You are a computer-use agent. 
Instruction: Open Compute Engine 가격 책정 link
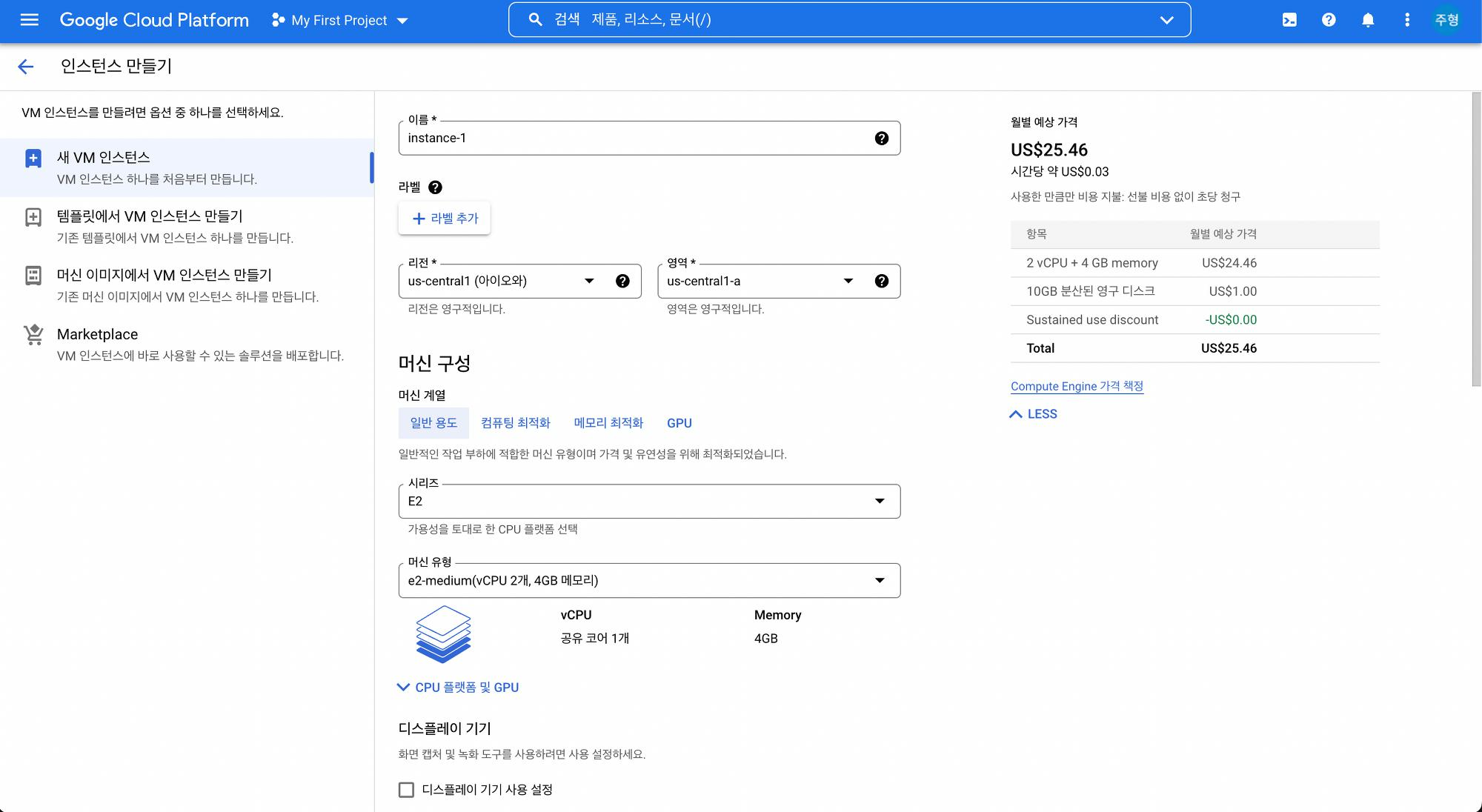pyautogui.click(x=1077, y=386)
